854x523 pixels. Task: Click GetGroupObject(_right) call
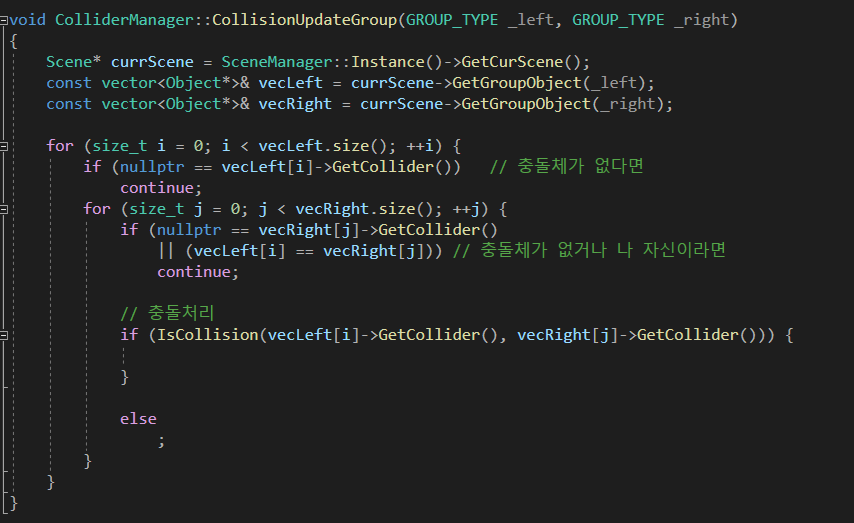click(x=563, y=104)
